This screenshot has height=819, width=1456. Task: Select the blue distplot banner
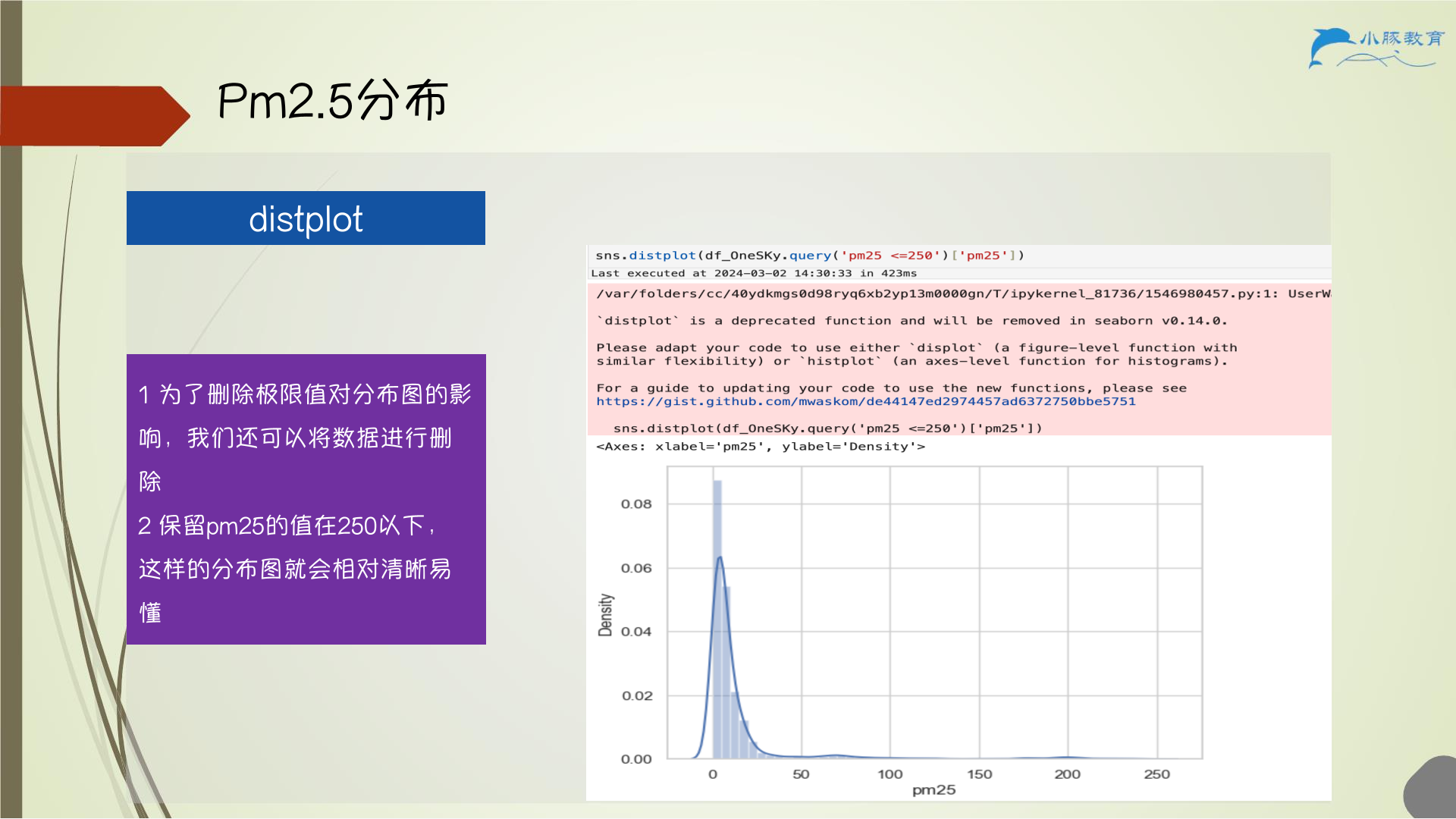[306, 218]
